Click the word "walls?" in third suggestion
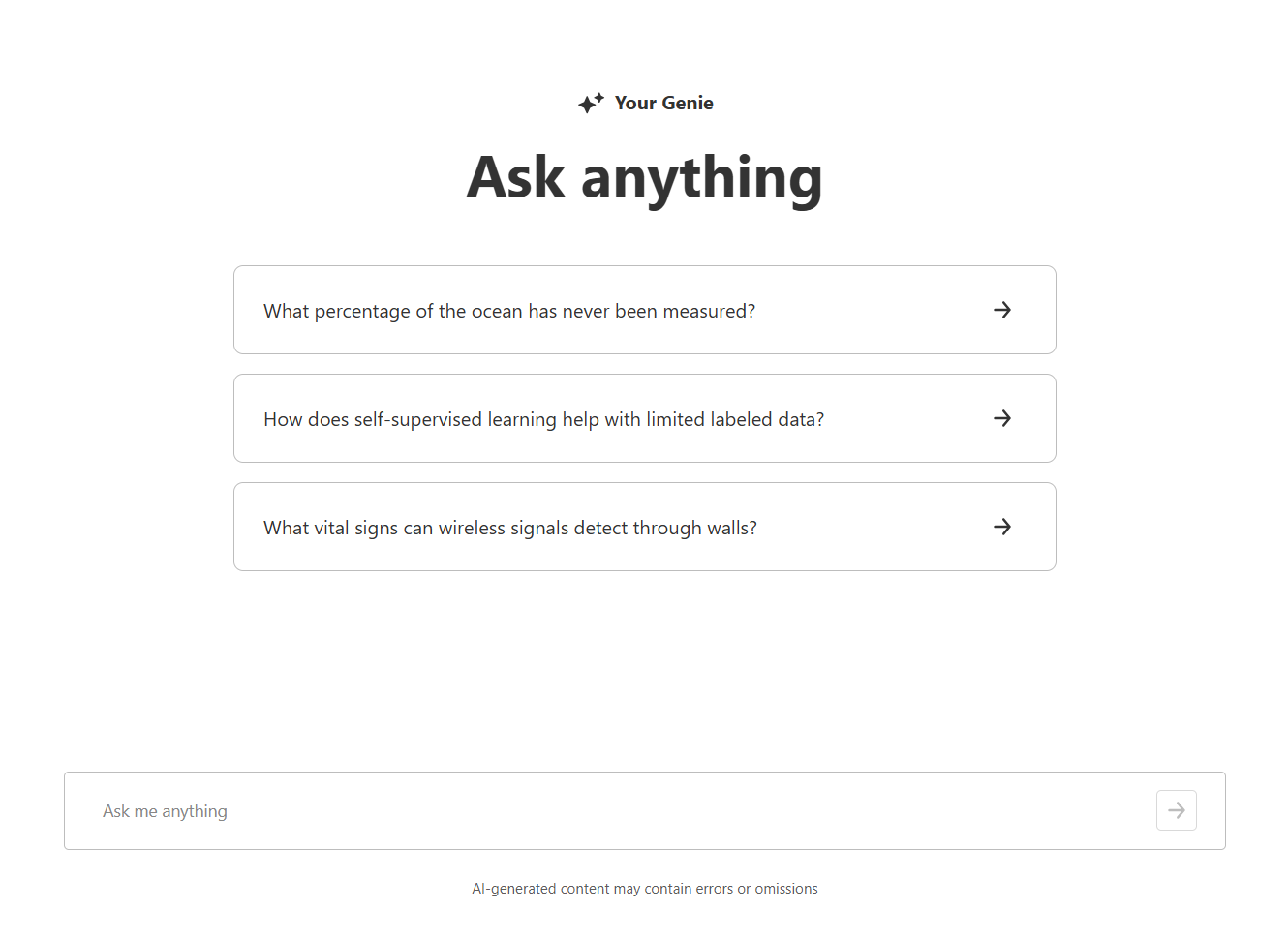The width and height of the screenshot is (1288, 940). 732,528
